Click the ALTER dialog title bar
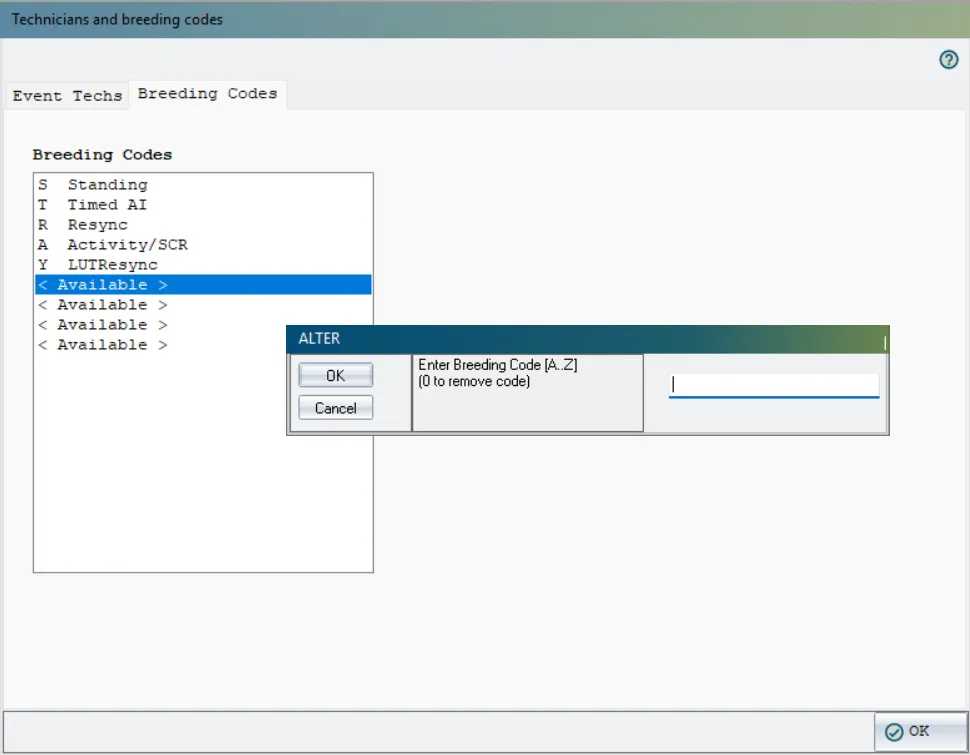This screenshot has width=970, height=755. [x=588, y=339]
